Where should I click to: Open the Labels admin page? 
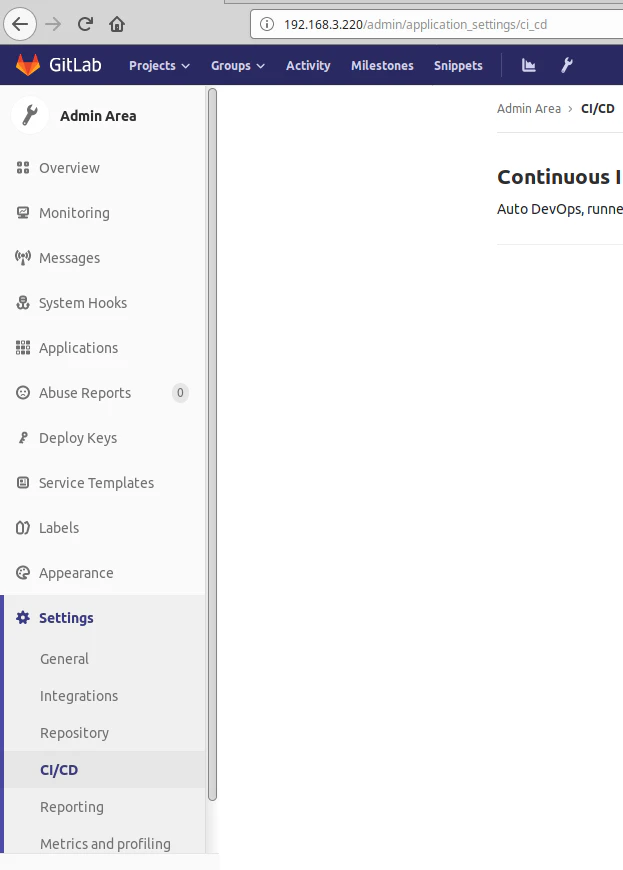pos(59,527)
